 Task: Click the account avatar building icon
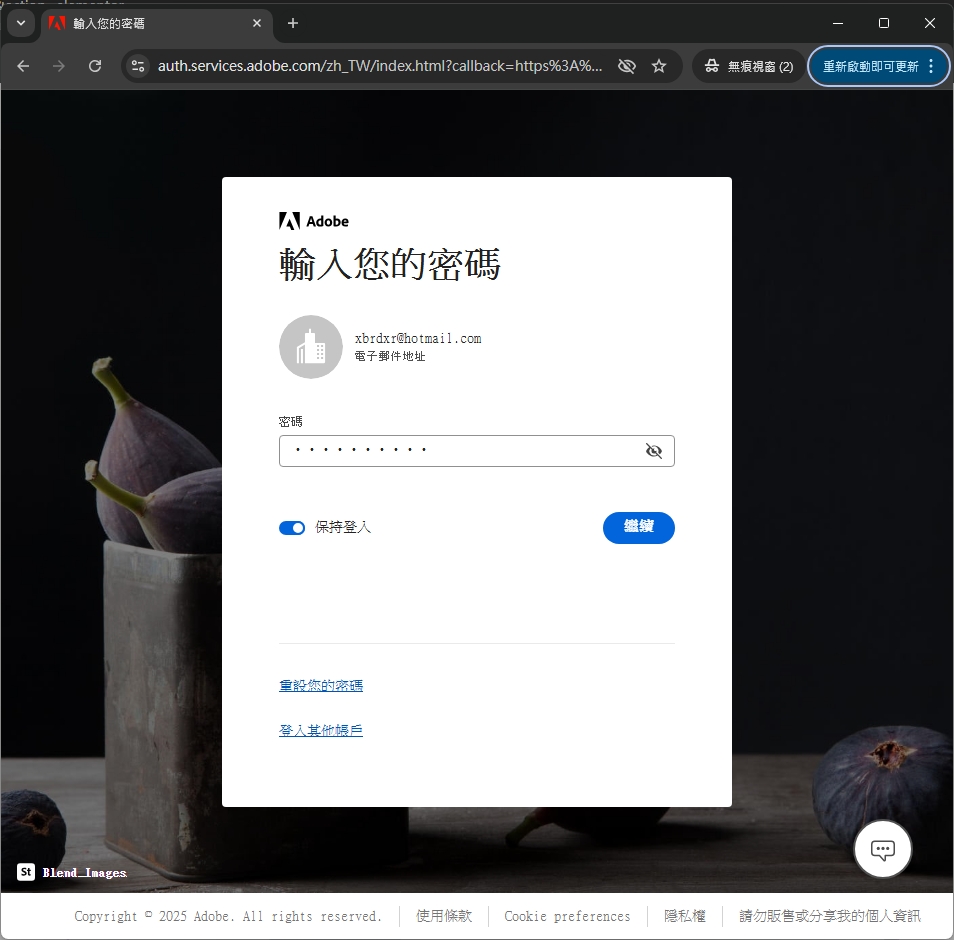311,347
